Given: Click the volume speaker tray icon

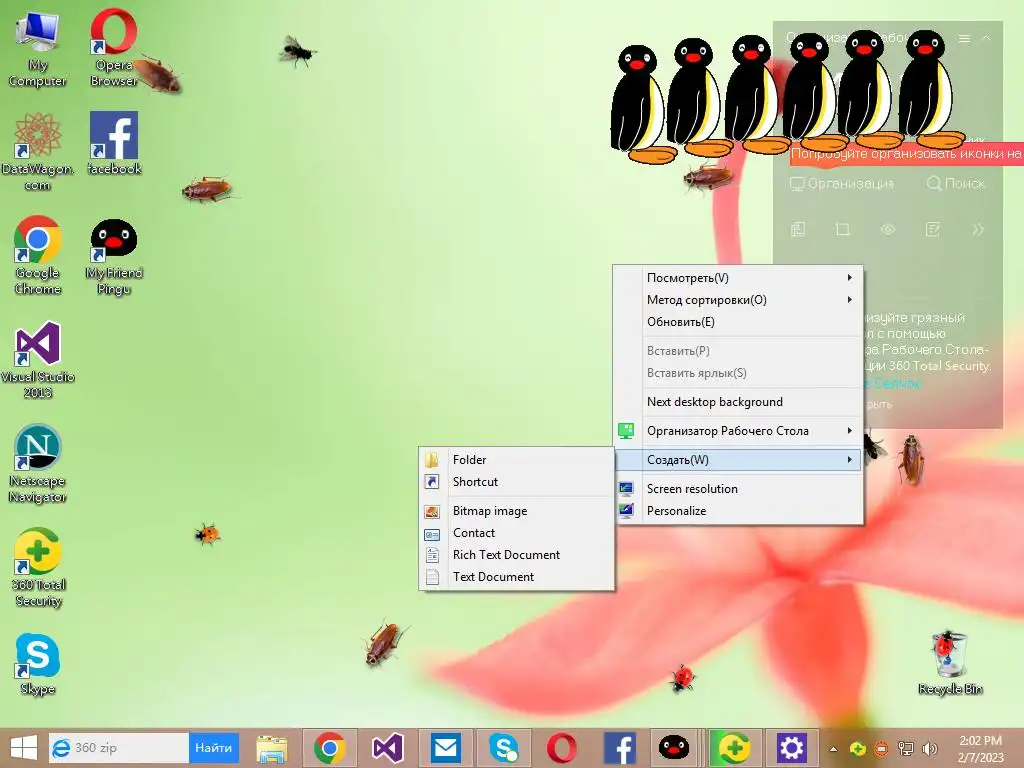Looking at the screenshot, I should coord(929,749).
